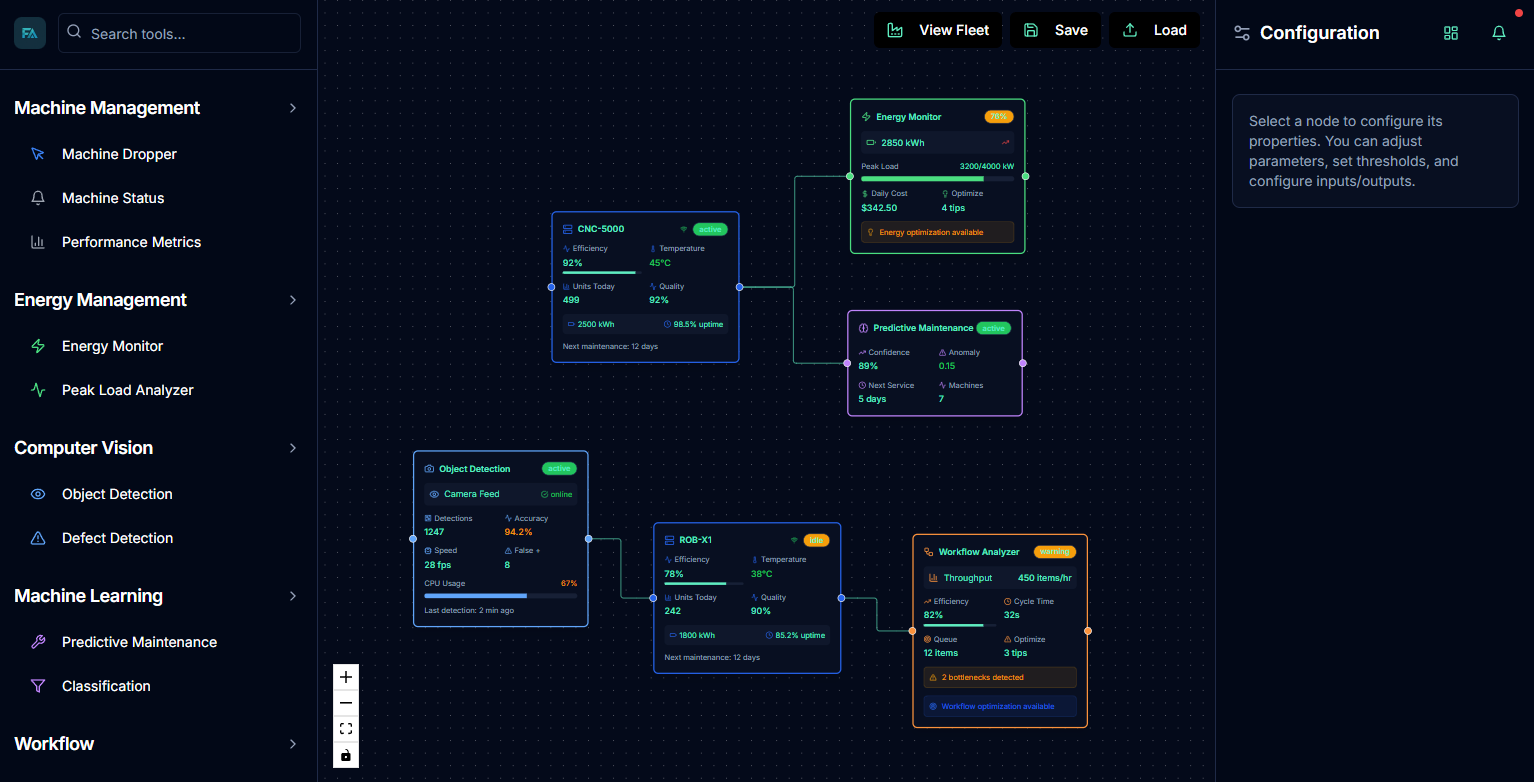Click the CNC-5000 active status badge
1534x782 pixels.
(x=710, y=229)
